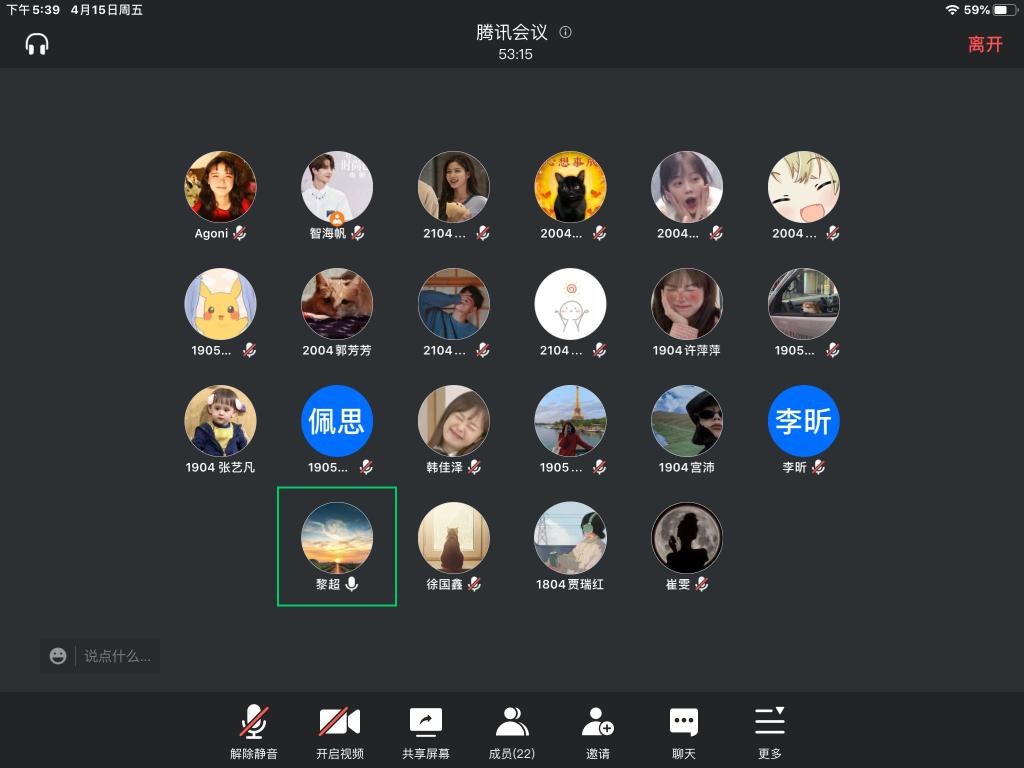Focus the 说点什么... message field
Viewport: 1024px width, 768px height.
pos(117,656)
